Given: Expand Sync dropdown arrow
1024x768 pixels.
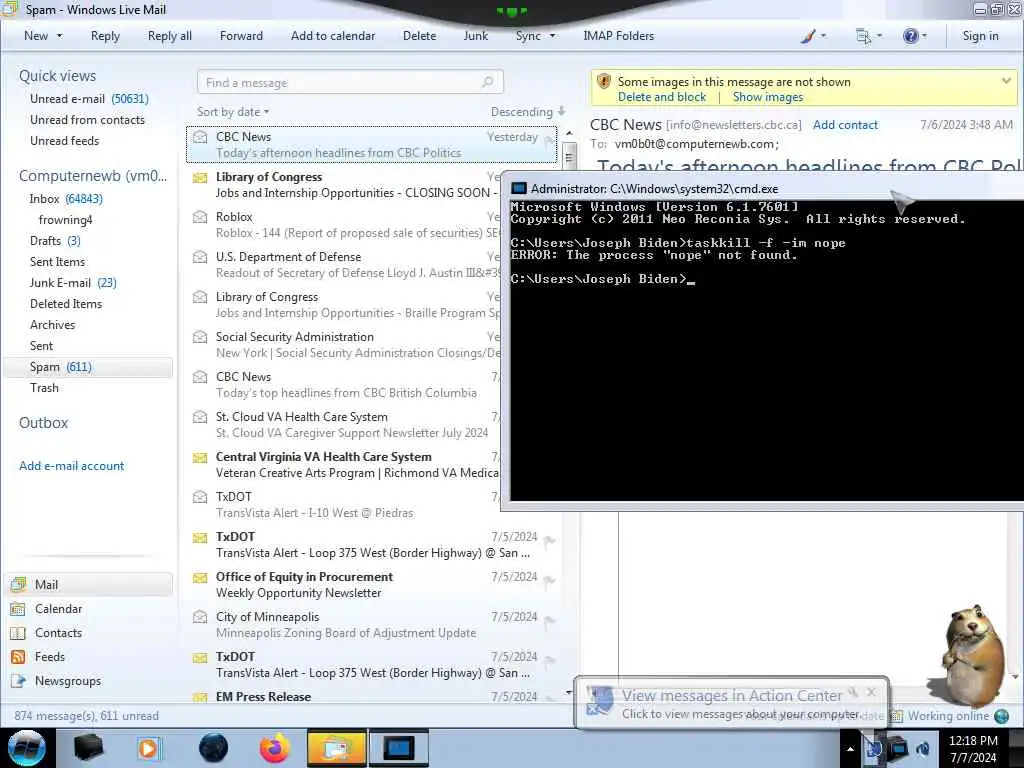Looking at the screenshot, I should (x=552, y=36).
